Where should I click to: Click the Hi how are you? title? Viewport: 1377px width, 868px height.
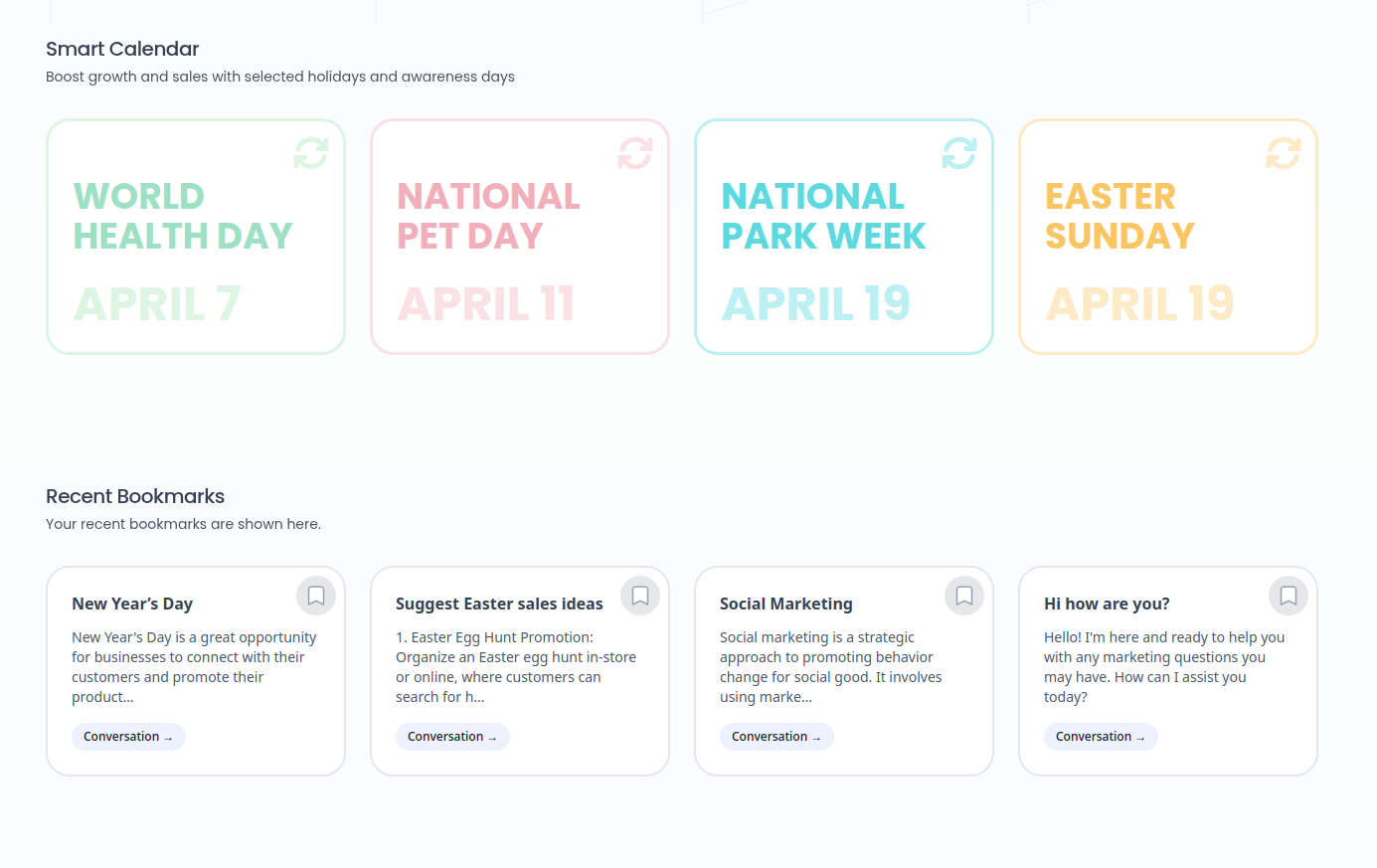[x=1107, y=604]
